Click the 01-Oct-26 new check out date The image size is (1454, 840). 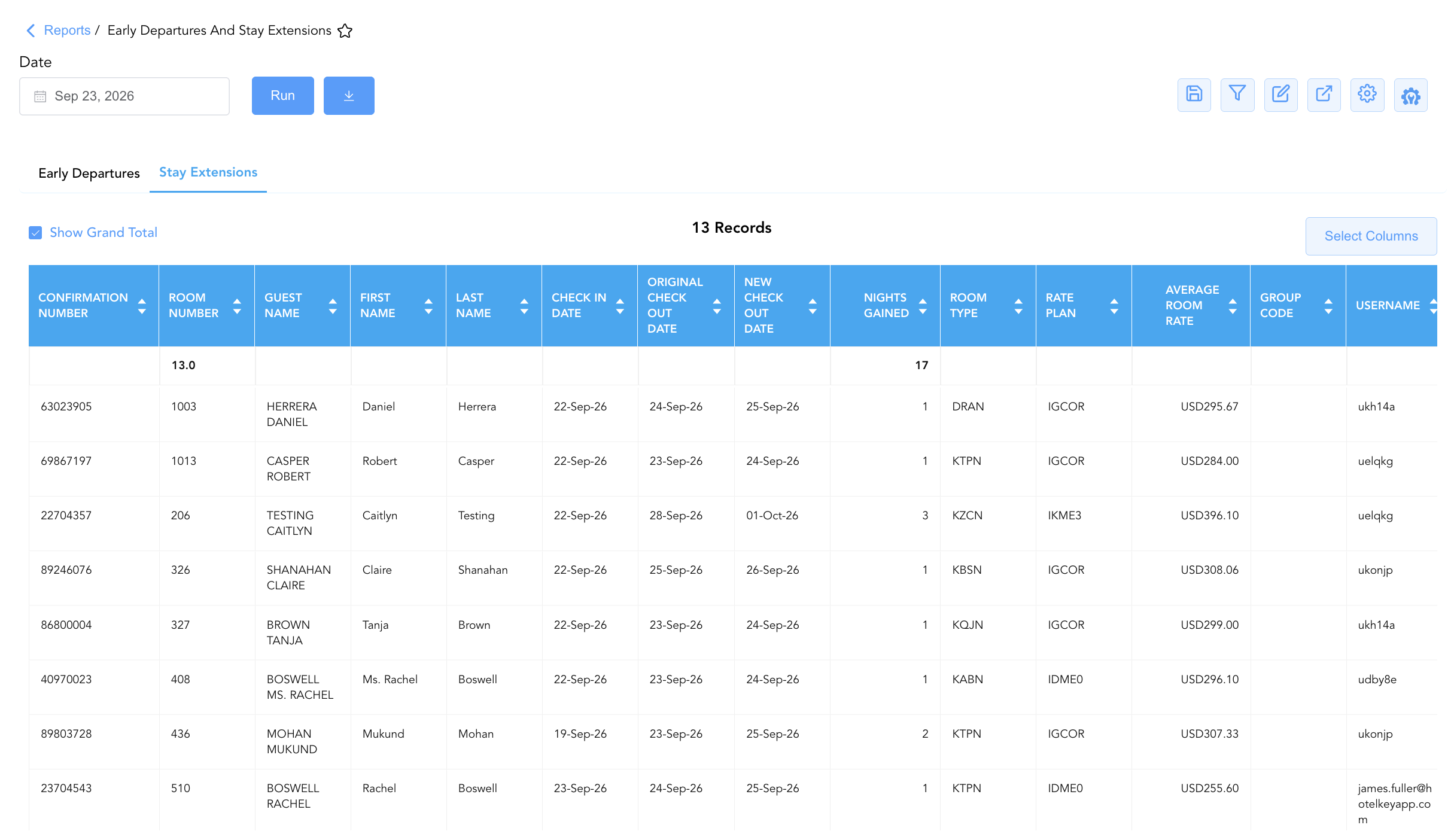click(x=772, y=516)
